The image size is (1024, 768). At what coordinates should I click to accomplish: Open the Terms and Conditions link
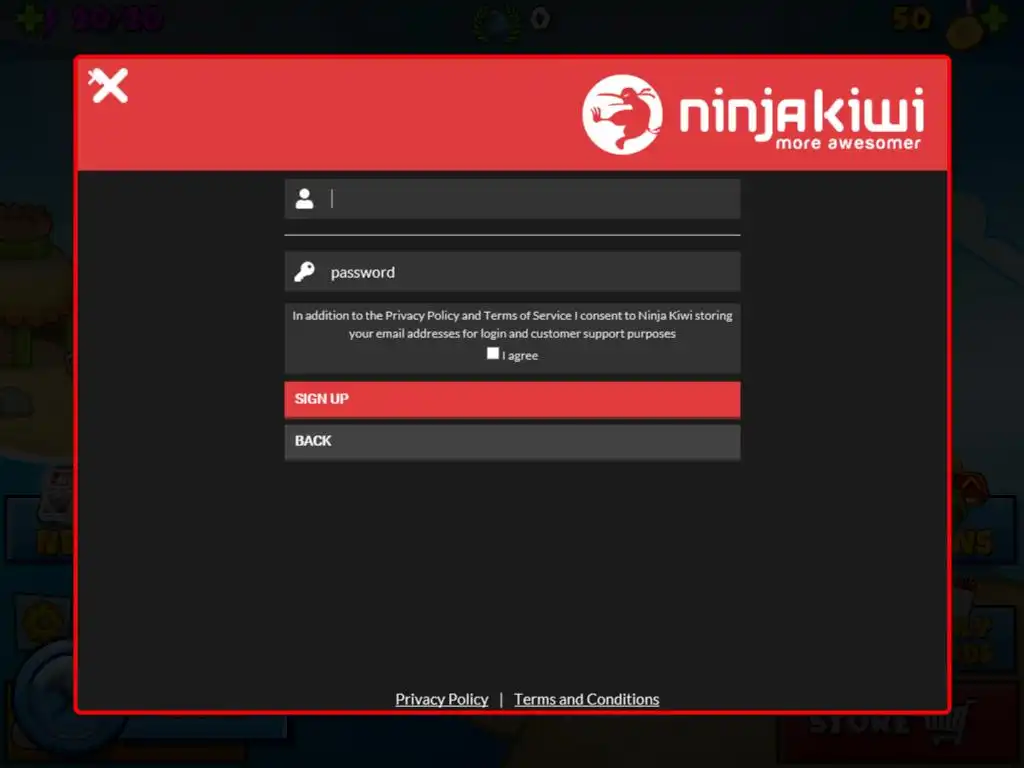point(586,699)
